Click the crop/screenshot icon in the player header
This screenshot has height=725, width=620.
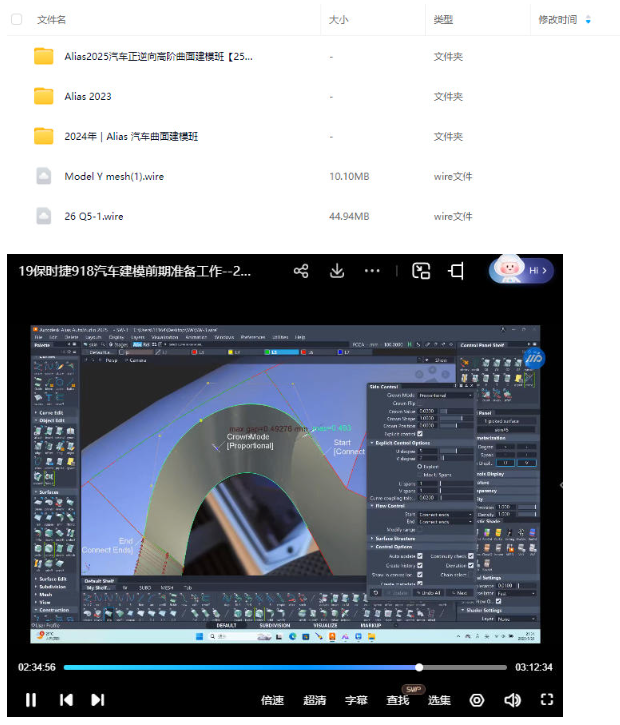[456, 271]
